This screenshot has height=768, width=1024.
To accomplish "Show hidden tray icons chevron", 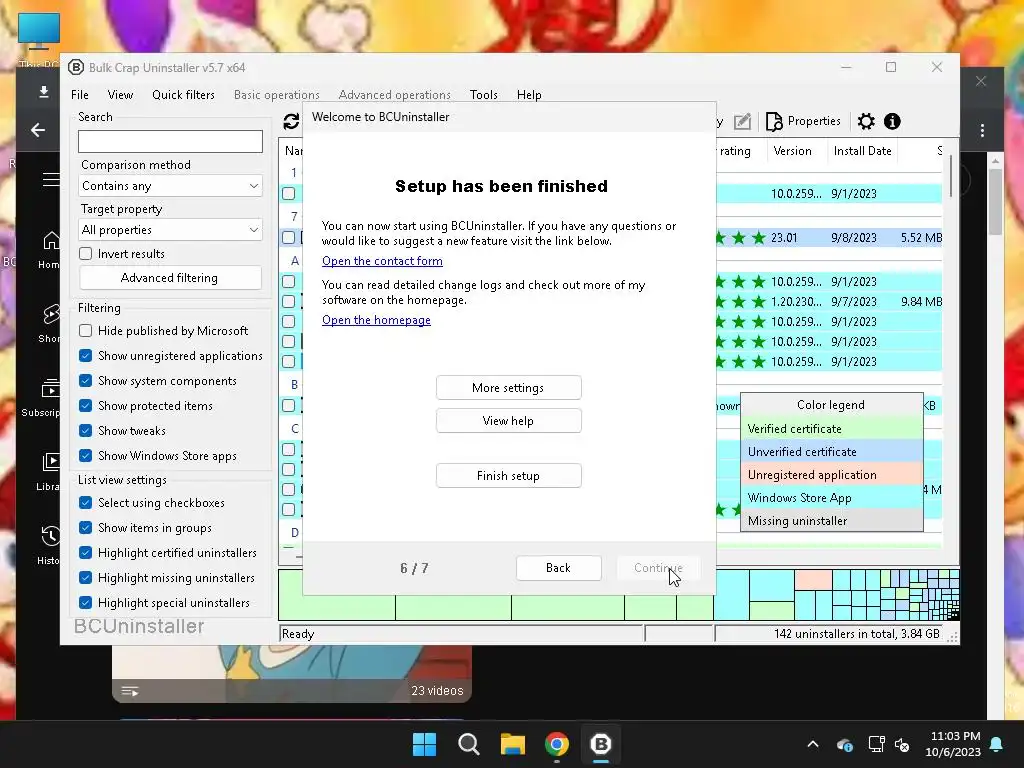I will pyautogui.click(x=813, y=744).
